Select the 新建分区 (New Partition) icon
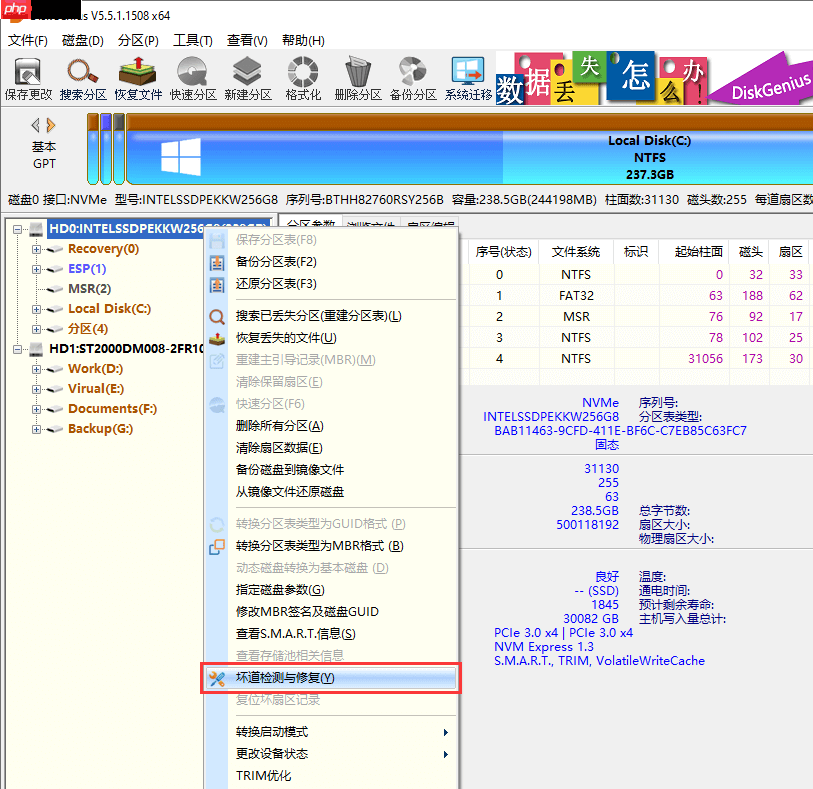This screenshot has height=789, width=813. tap(247, 77)
